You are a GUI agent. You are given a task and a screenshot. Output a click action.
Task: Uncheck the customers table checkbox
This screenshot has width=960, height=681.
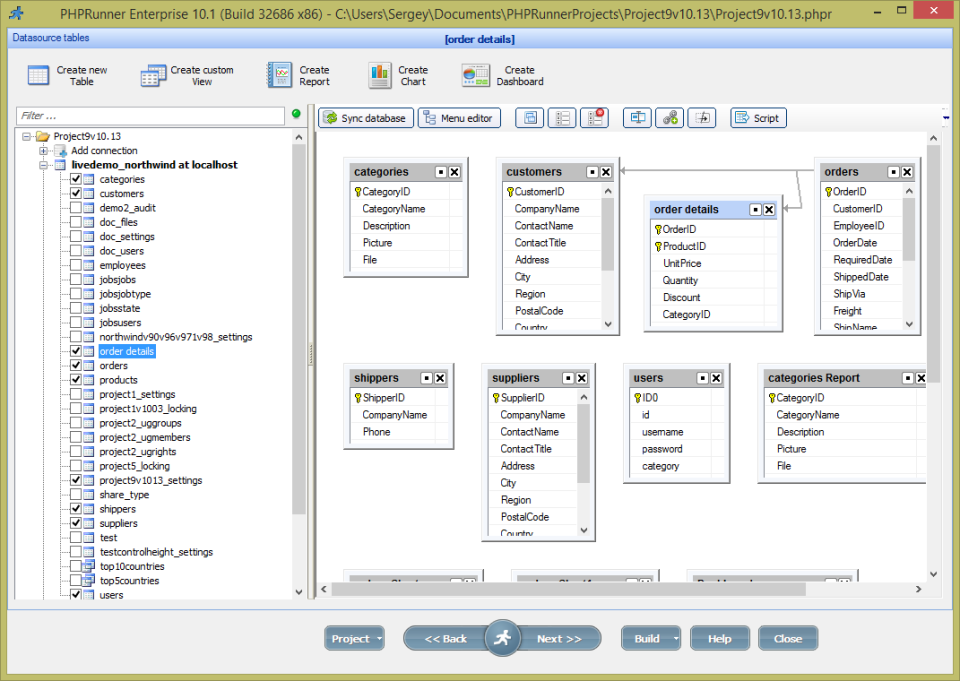pos(76,194)
